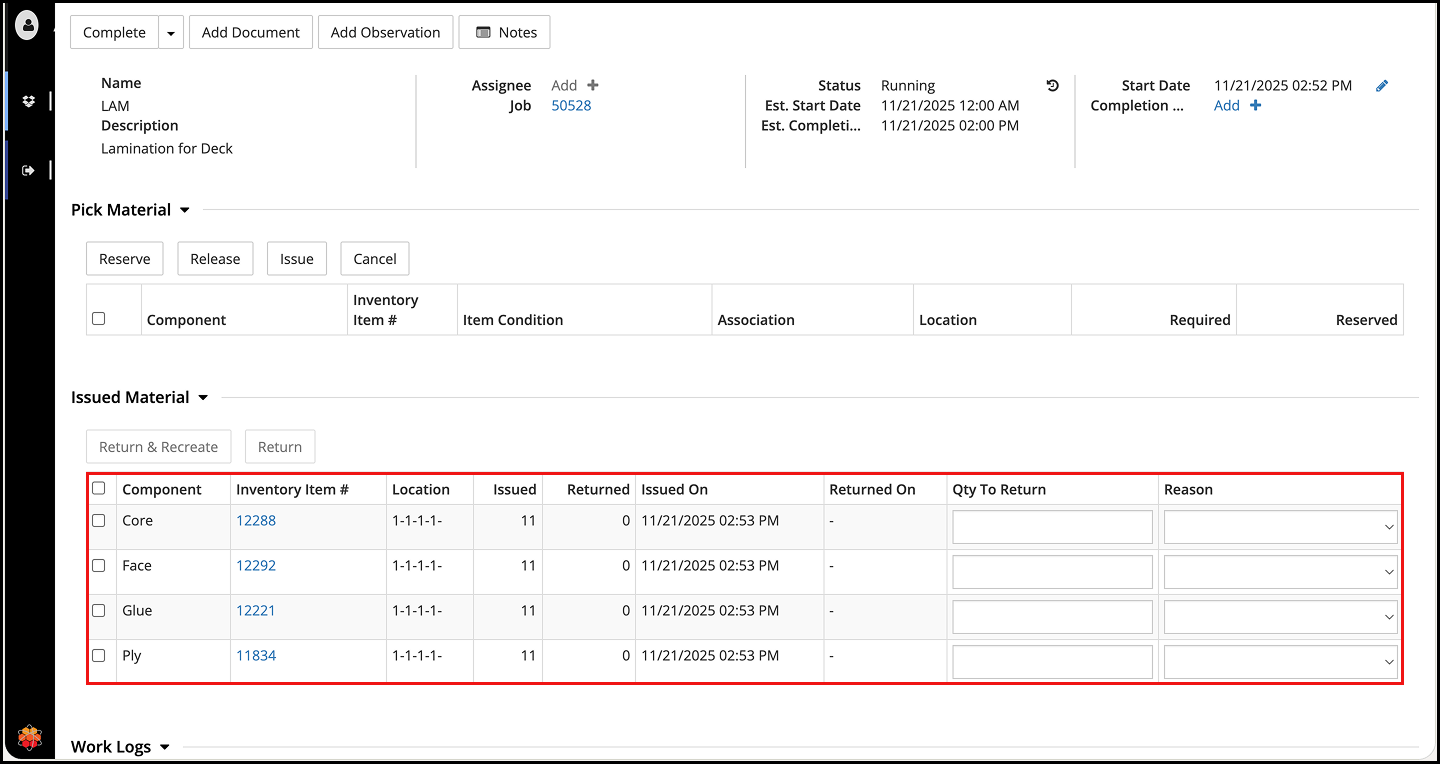
Task: Tick the checkbox for the Ply row
Action: 98,656
